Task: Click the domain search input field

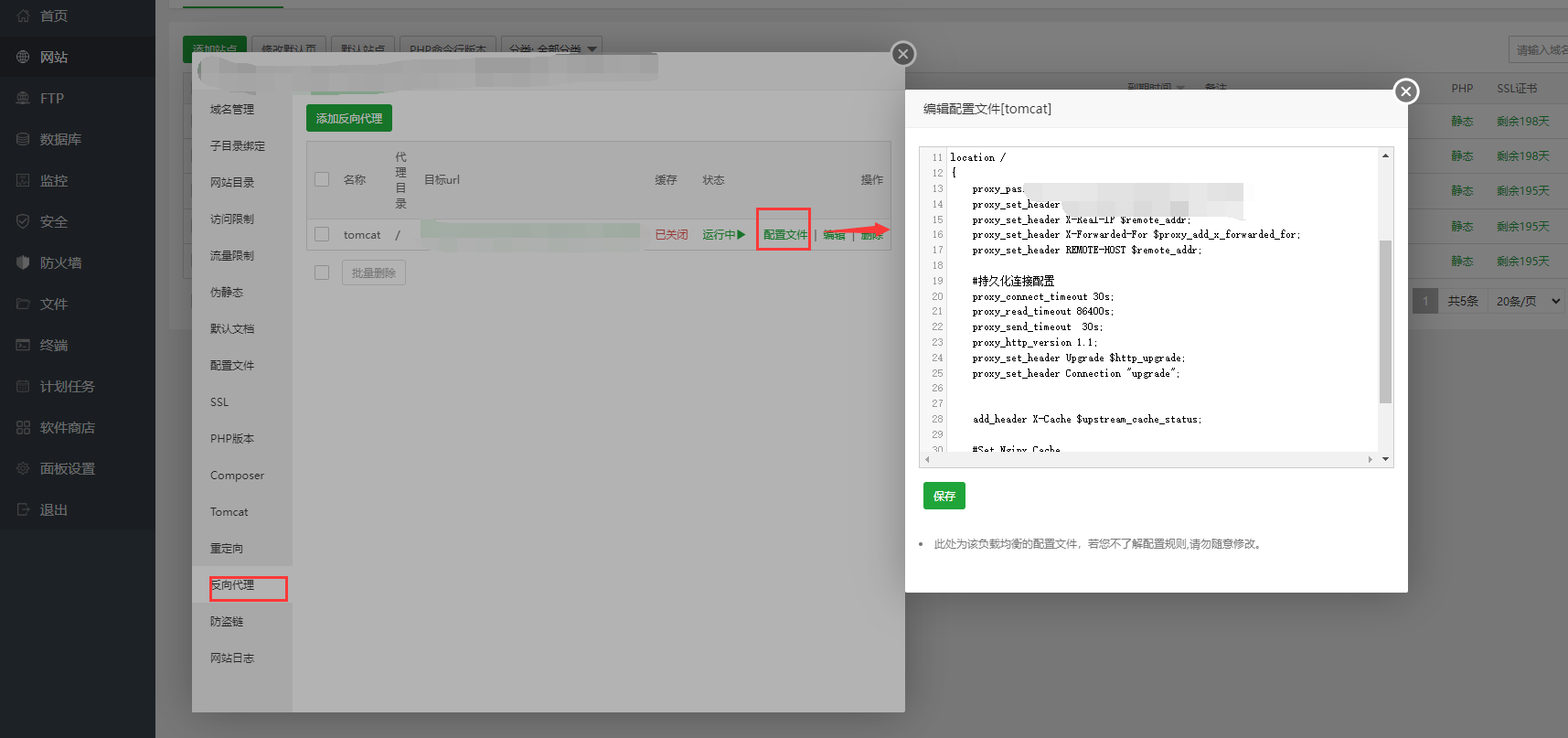Action: click(1539, 49)
